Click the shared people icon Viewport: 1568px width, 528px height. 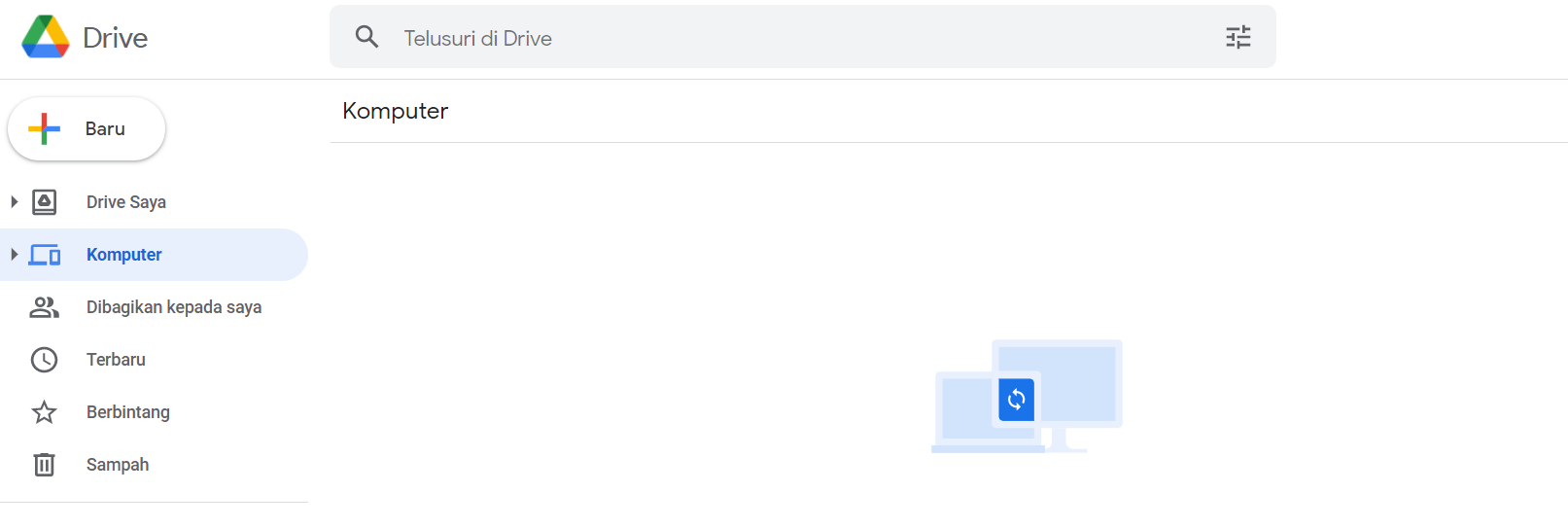tap(44, 307)
